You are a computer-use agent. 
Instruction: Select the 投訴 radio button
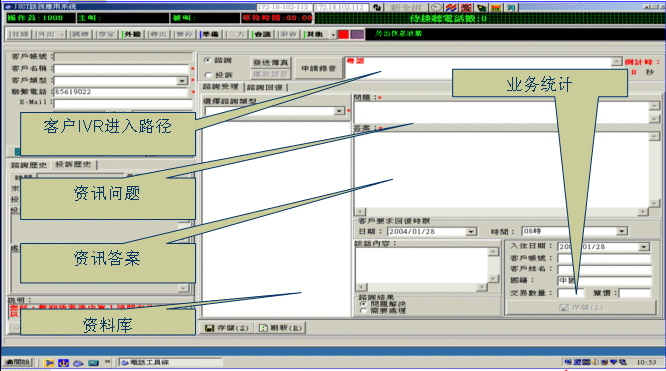[208, 75]
